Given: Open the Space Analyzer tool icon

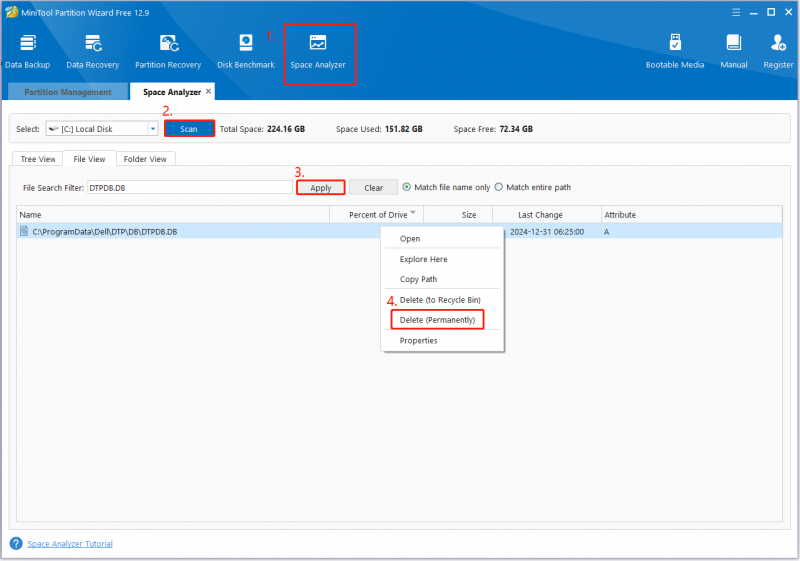Looking at the screenshot, I should click(318, 43).
